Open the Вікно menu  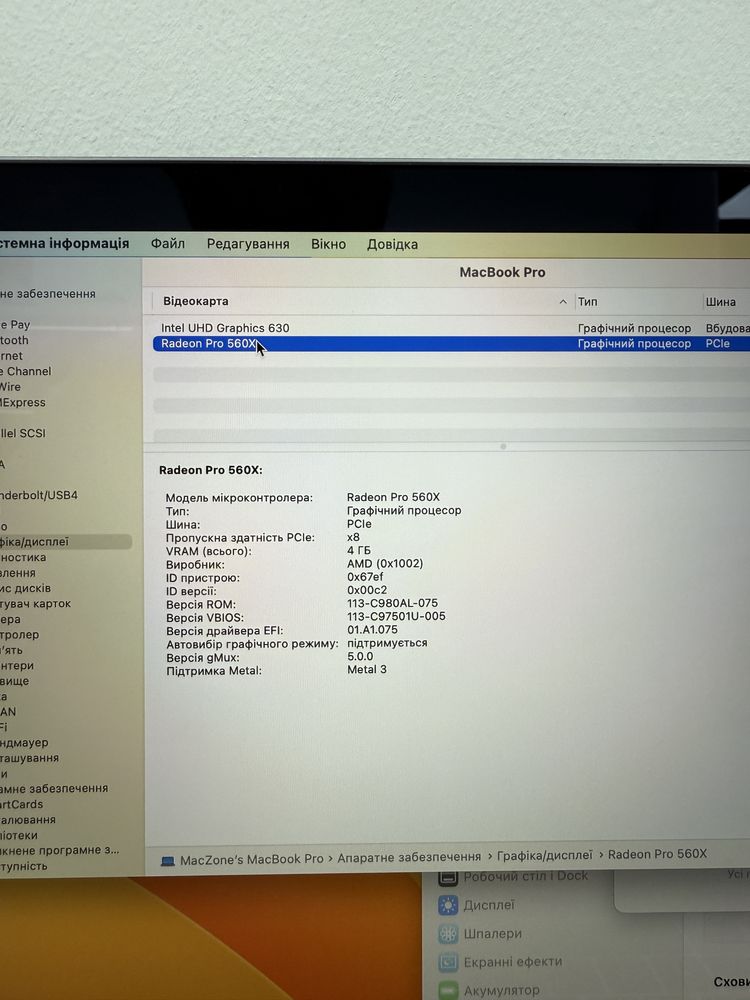click(x=328, y=244)
